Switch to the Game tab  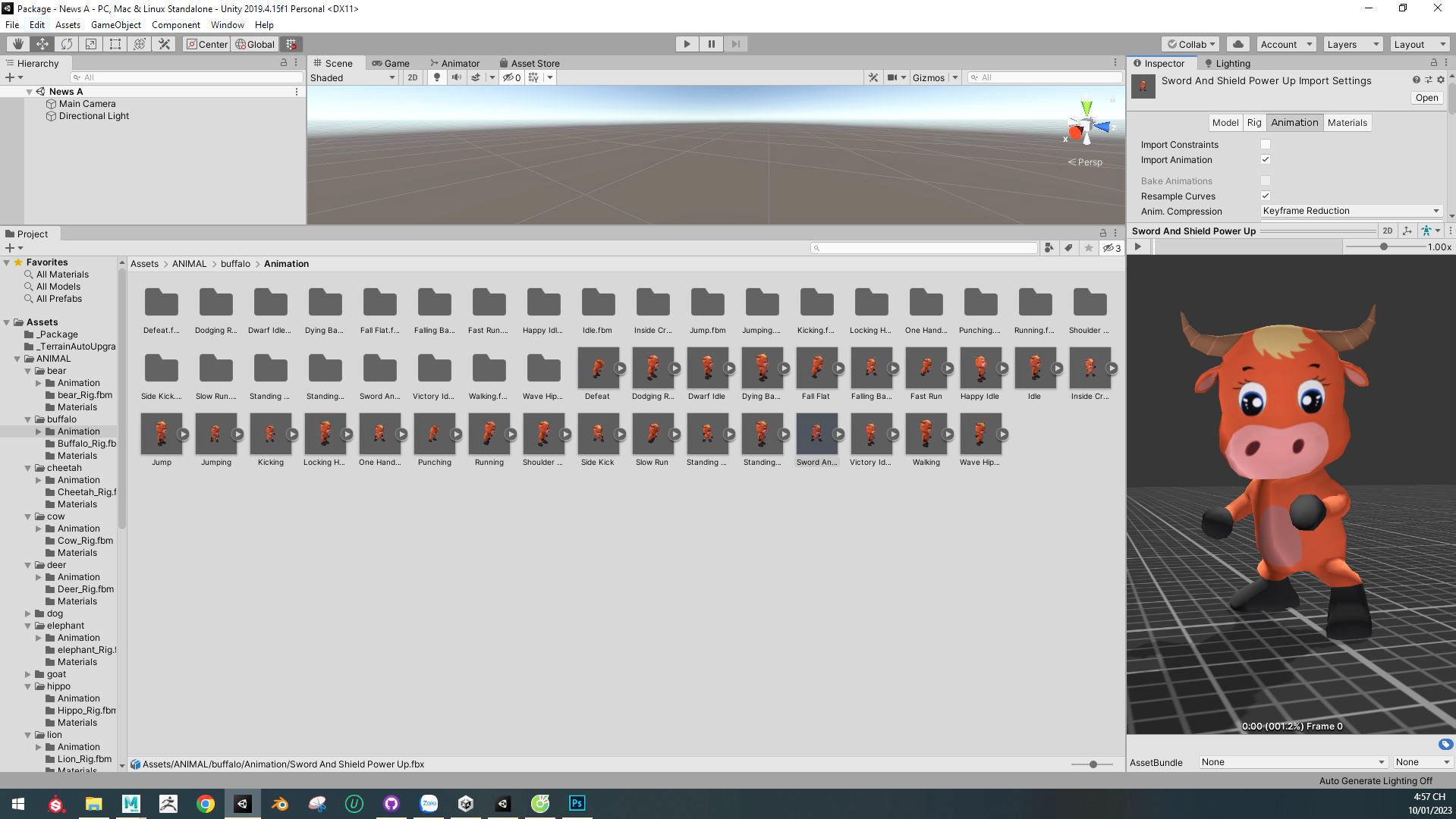pyautogui.click(x=391, y=63)
